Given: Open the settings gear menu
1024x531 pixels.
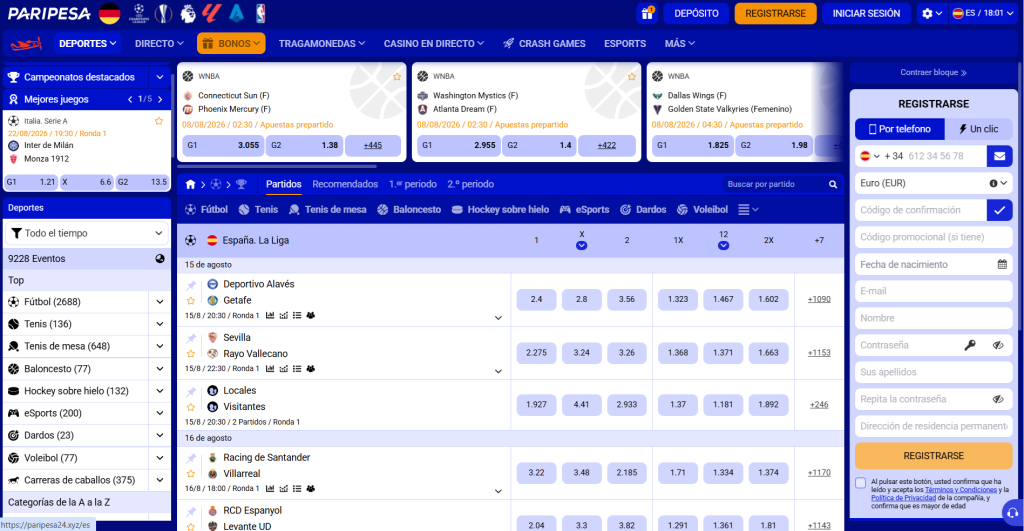Looking at the screenshot, I should coord(932,13).
